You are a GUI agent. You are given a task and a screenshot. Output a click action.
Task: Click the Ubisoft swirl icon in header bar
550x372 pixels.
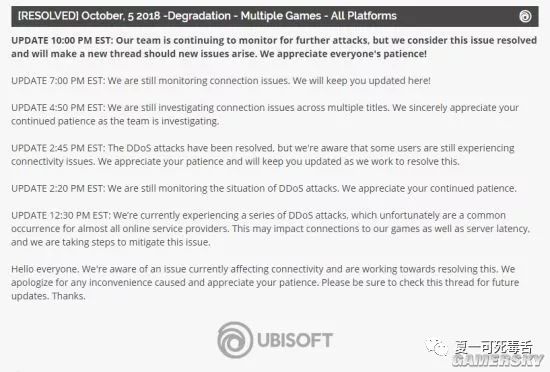click(525, 16)
